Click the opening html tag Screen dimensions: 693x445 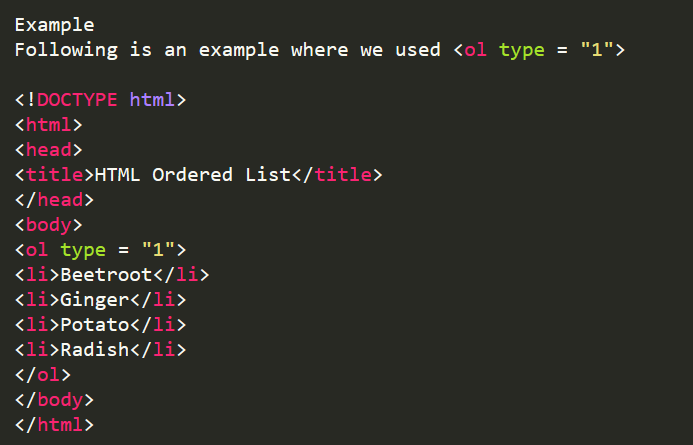49,125
